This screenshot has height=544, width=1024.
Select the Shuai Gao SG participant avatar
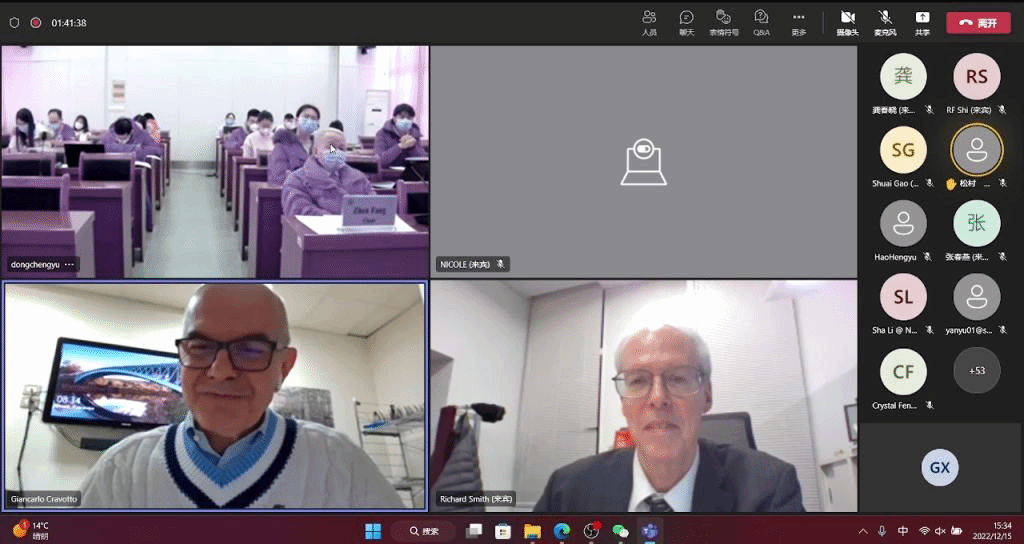[903, 150]
